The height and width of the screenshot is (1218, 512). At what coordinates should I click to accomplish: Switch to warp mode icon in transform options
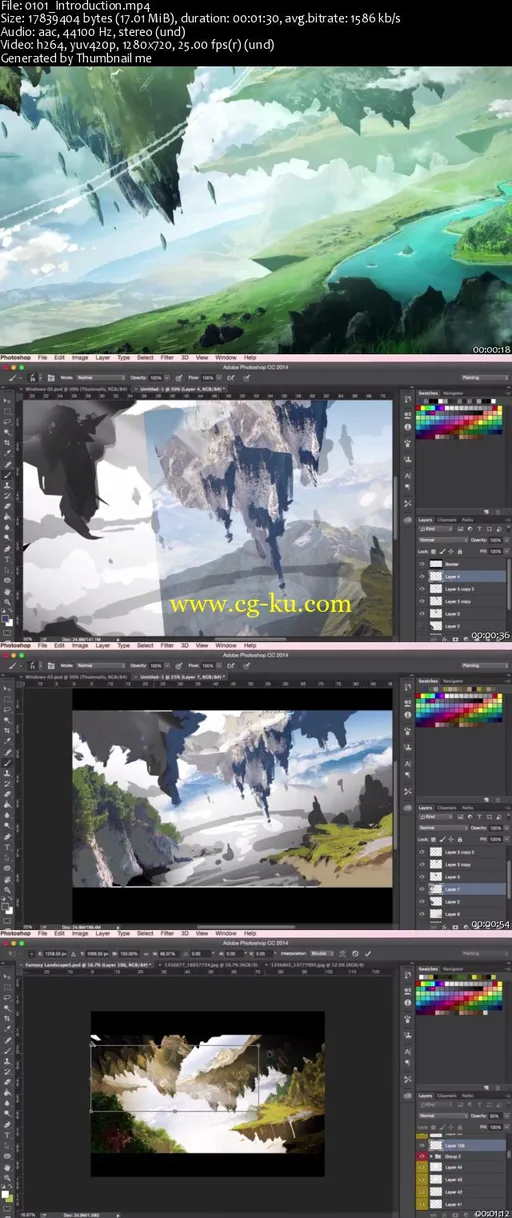pyautogui.click(x=343, y=954)
